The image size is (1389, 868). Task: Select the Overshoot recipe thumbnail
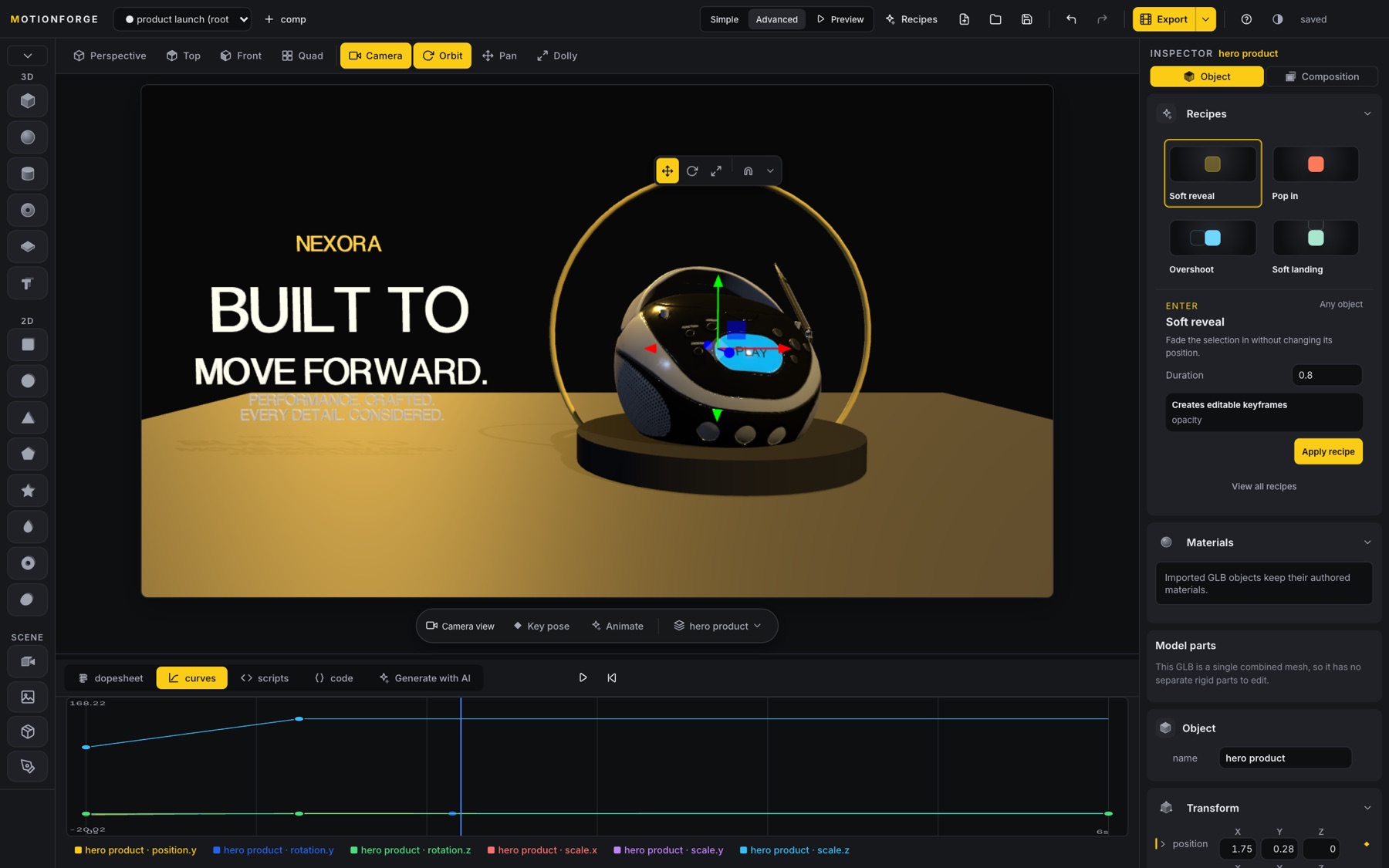coord(1212,247)
